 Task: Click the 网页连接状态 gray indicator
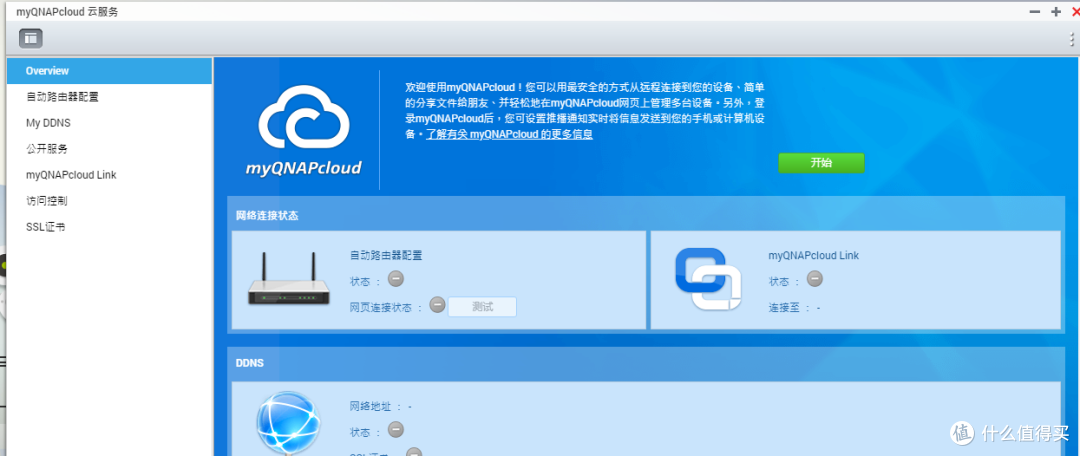point(437,304)
